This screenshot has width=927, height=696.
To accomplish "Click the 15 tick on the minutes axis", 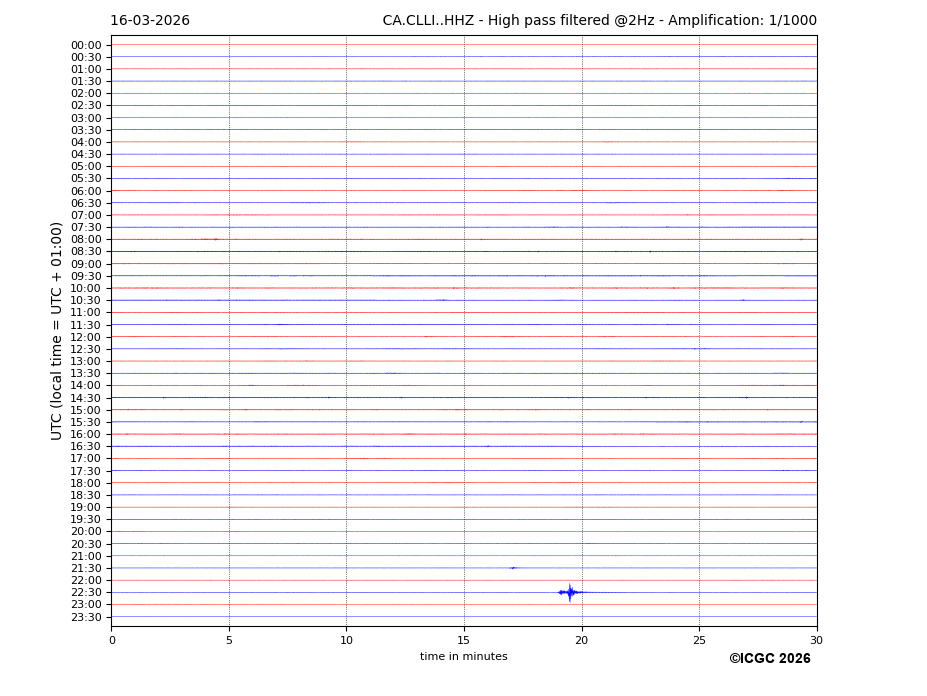I will 464,640.
